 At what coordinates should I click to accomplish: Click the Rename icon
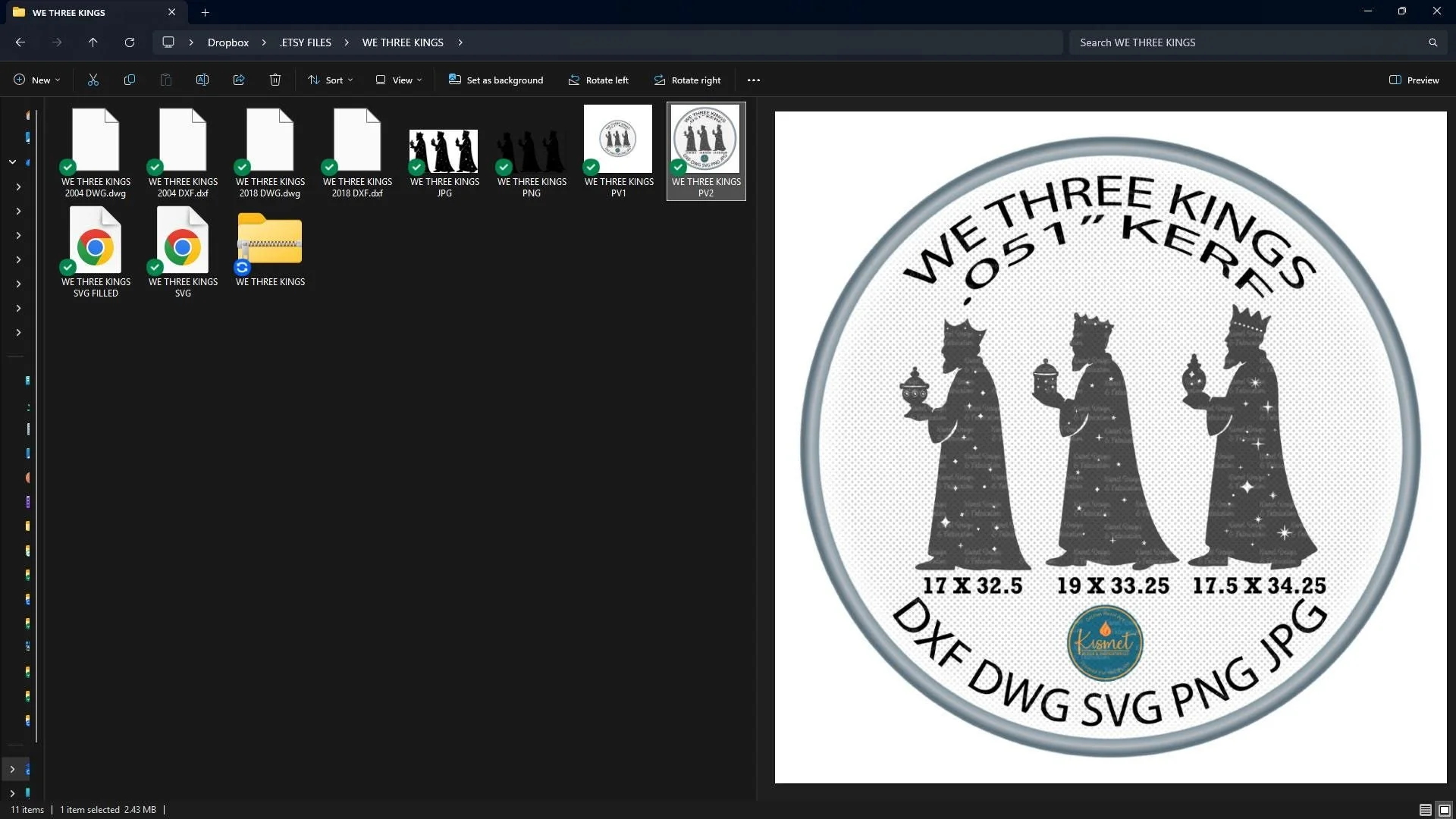202,80
